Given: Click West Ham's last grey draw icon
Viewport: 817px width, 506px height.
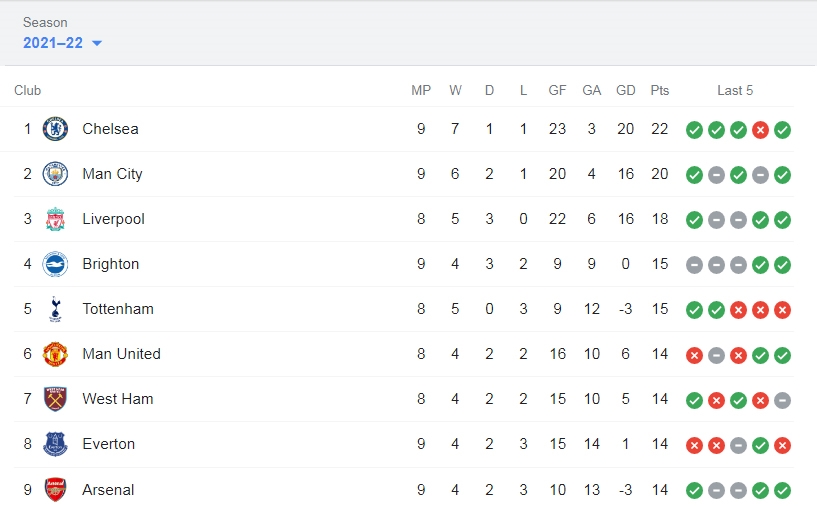Looking at the screenshot, I should coord(782,400).
